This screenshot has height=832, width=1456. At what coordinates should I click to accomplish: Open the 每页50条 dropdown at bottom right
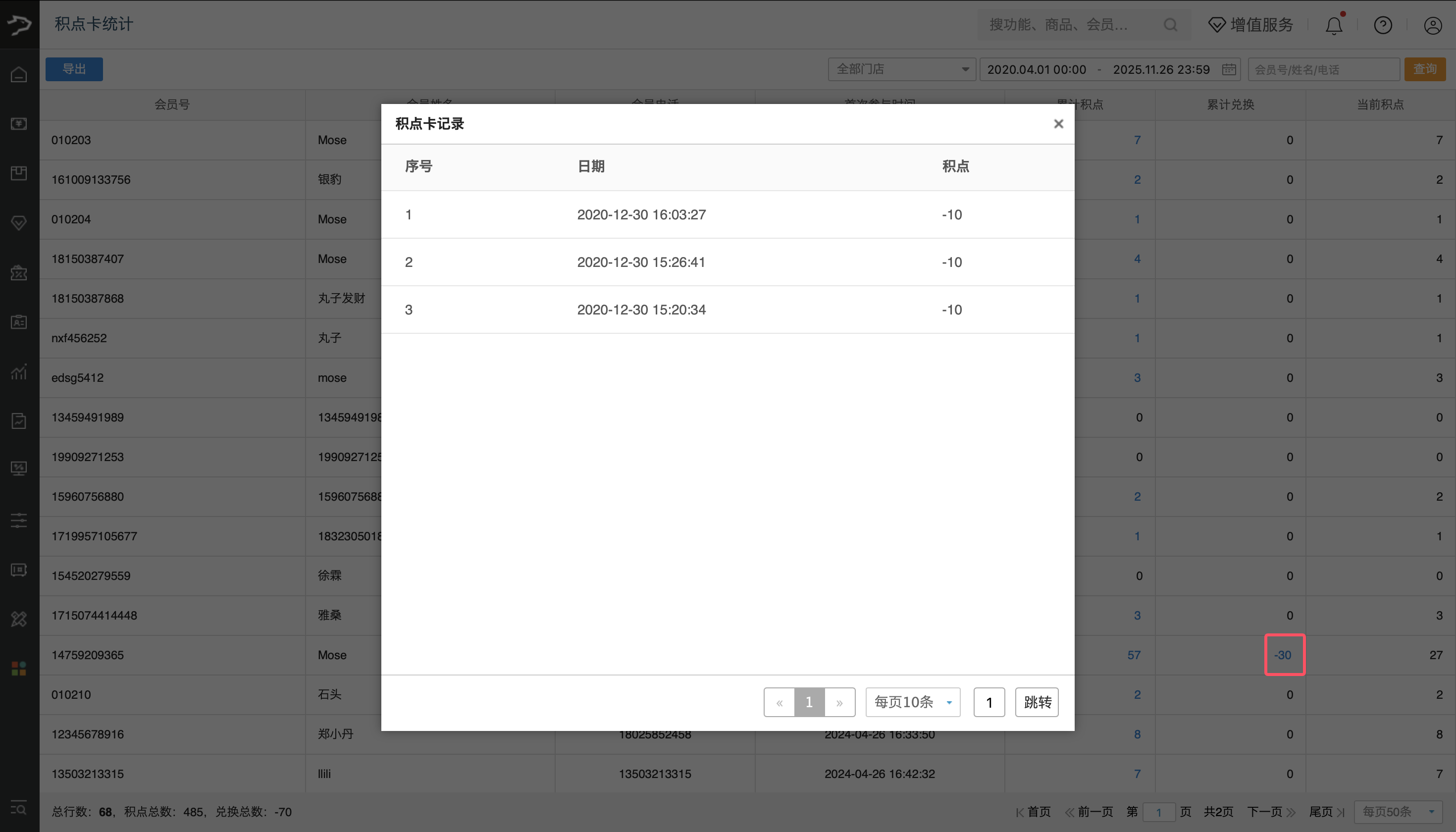point(1398,811)
